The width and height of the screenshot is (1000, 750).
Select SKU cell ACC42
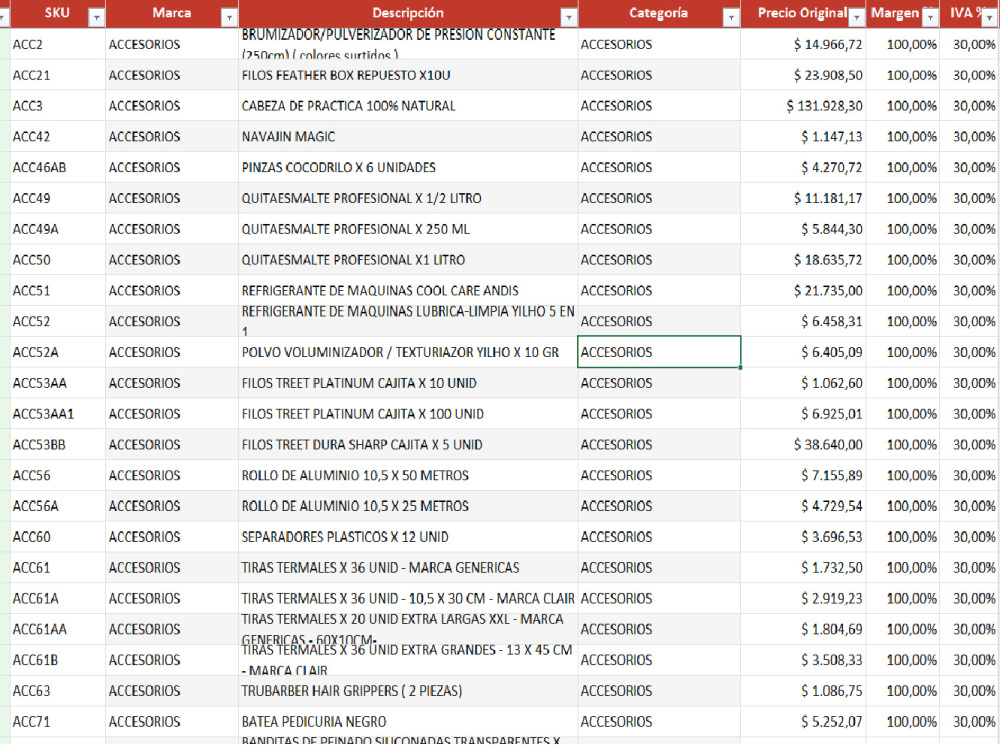[57, 136]
